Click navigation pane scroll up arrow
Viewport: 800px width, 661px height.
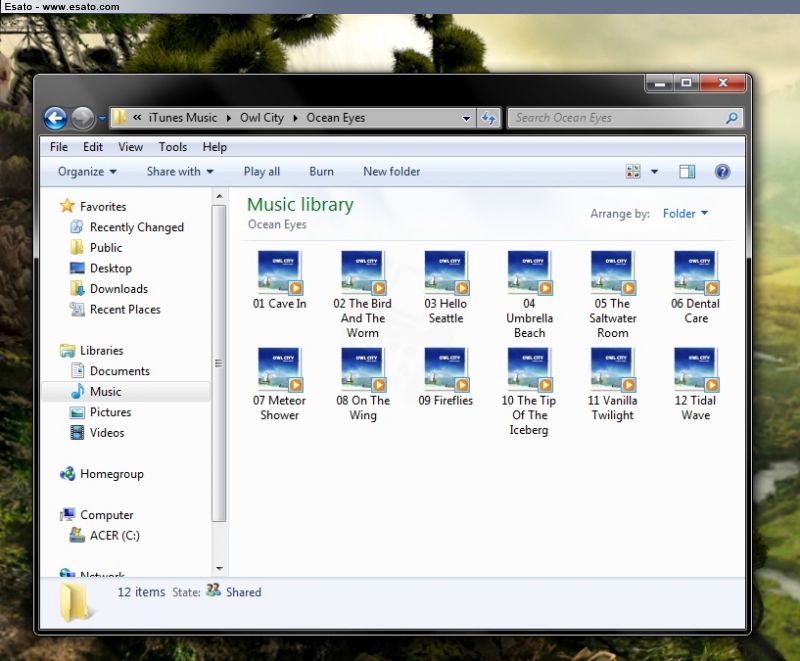(219, 196)
